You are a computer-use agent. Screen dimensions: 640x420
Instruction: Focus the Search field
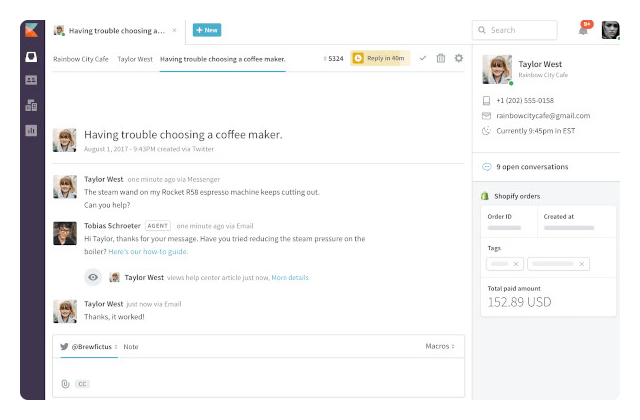point(514,30)
